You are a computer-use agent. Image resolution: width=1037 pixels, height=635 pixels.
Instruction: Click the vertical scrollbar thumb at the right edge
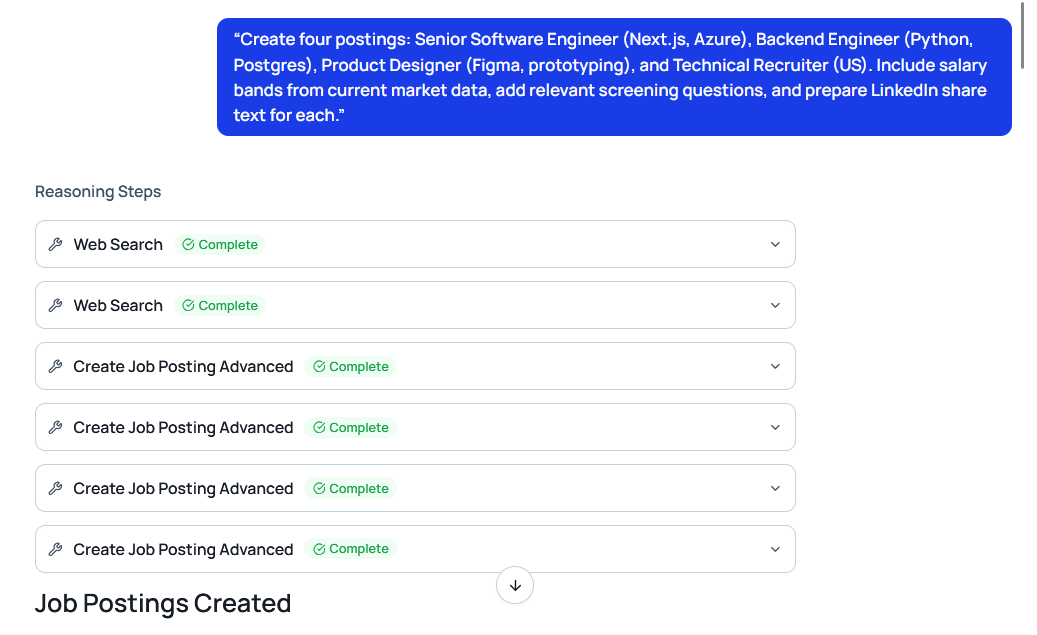(x=1022, y=35)
